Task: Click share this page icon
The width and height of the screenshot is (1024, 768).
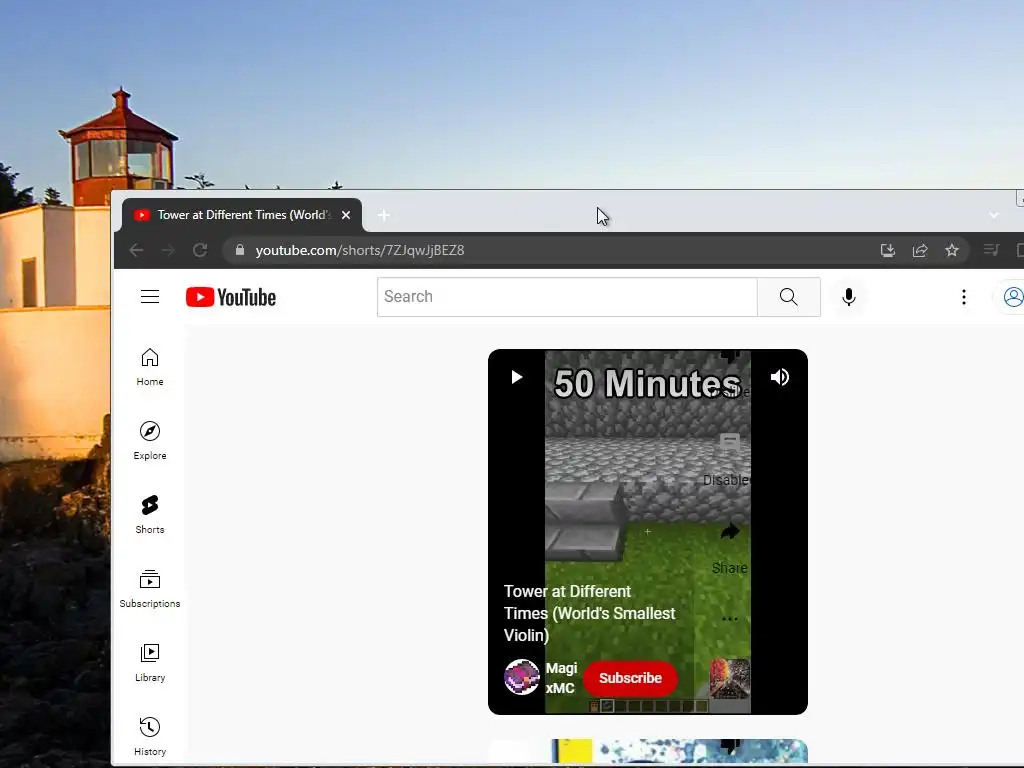Action: 920,250
